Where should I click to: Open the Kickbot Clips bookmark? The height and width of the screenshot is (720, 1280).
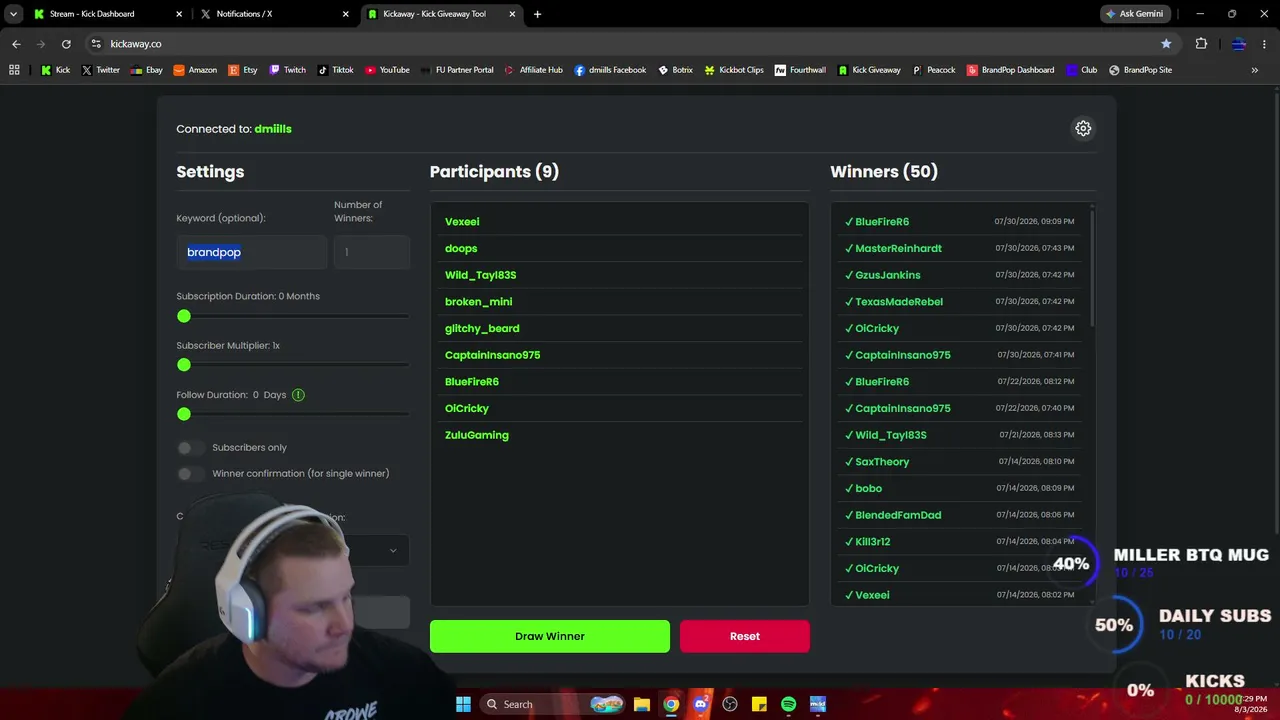(734, 70)
